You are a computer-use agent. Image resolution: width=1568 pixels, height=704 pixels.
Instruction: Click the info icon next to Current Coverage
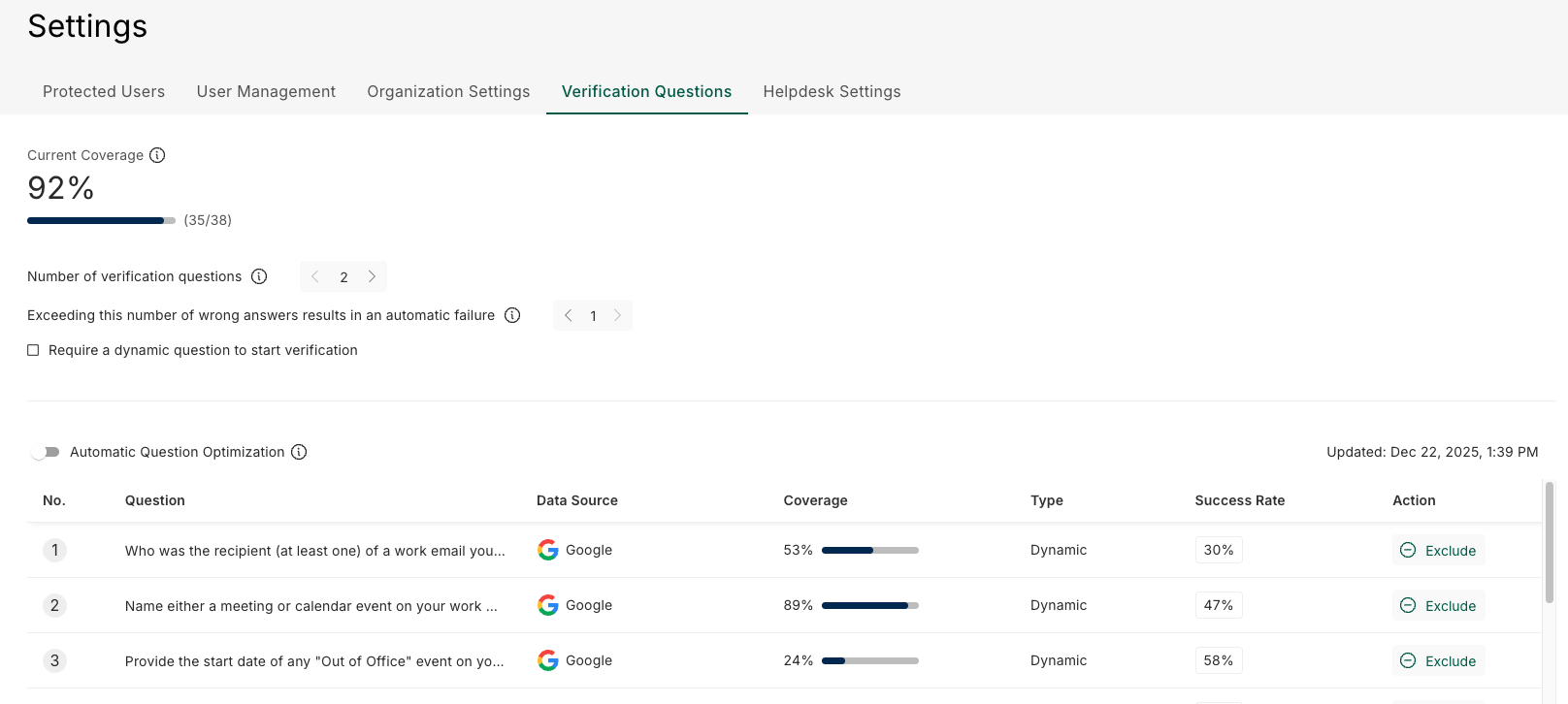157,155
